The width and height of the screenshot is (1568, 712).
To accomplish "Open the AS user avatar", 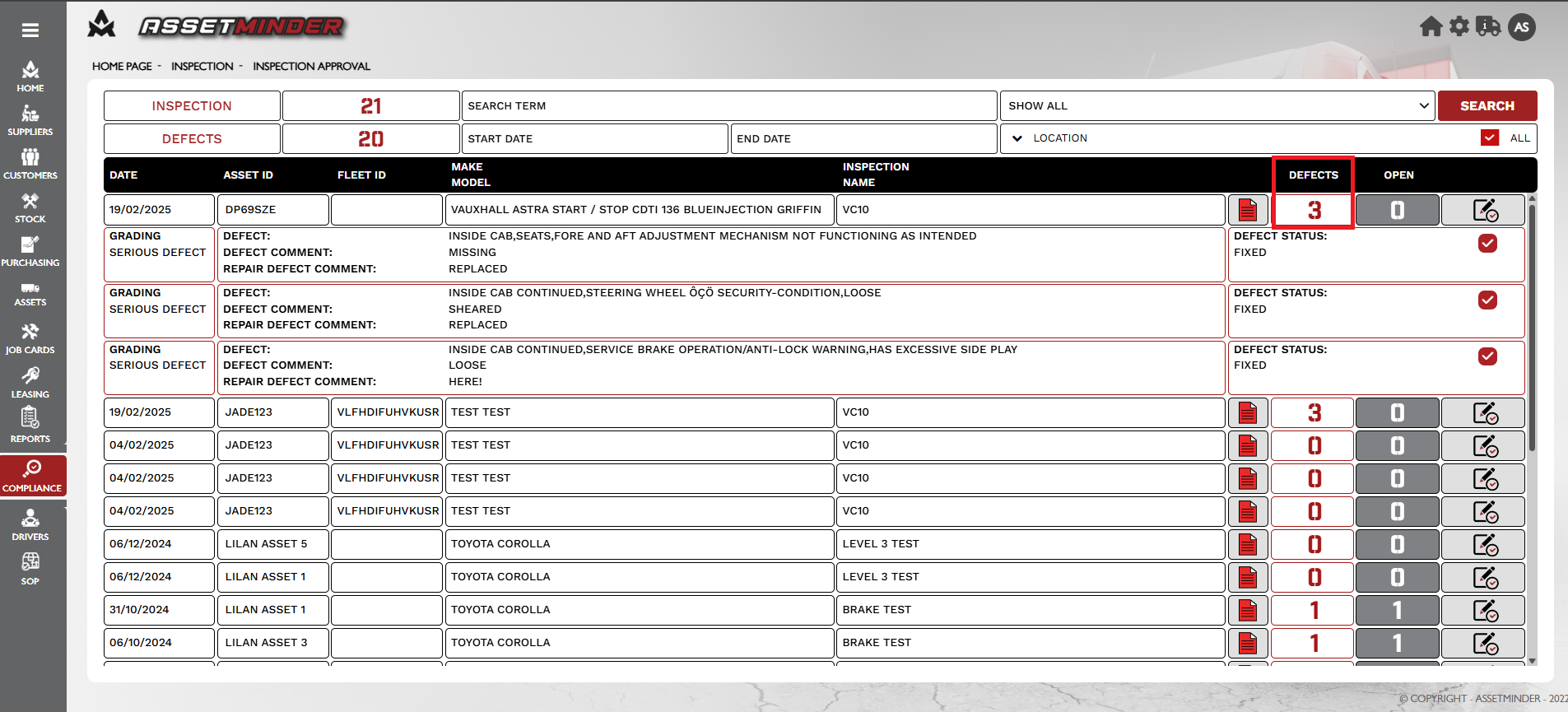I will 1522,27.
